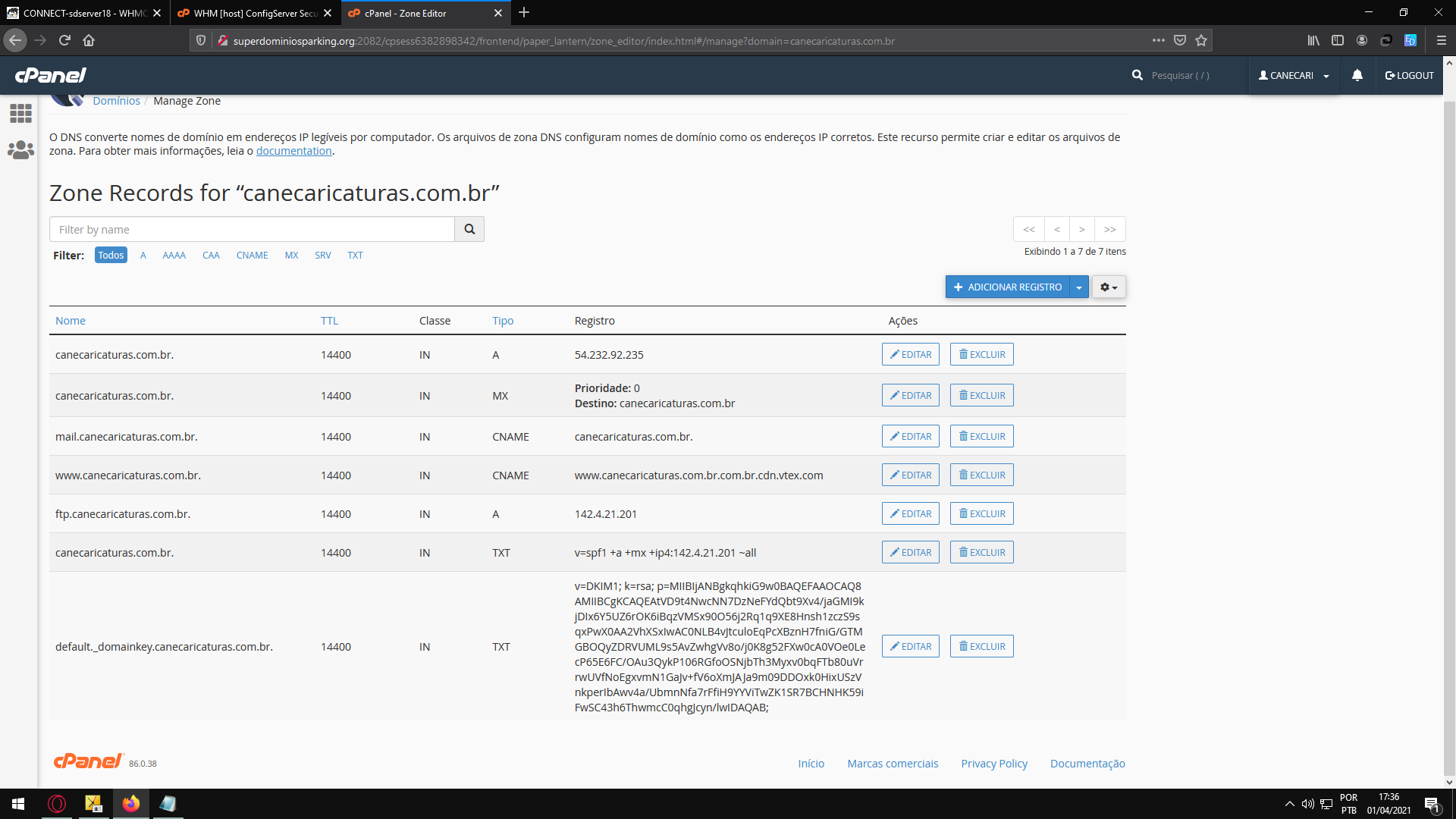
Task: Click the cPanel logo in header
Action: coord(51,75)
